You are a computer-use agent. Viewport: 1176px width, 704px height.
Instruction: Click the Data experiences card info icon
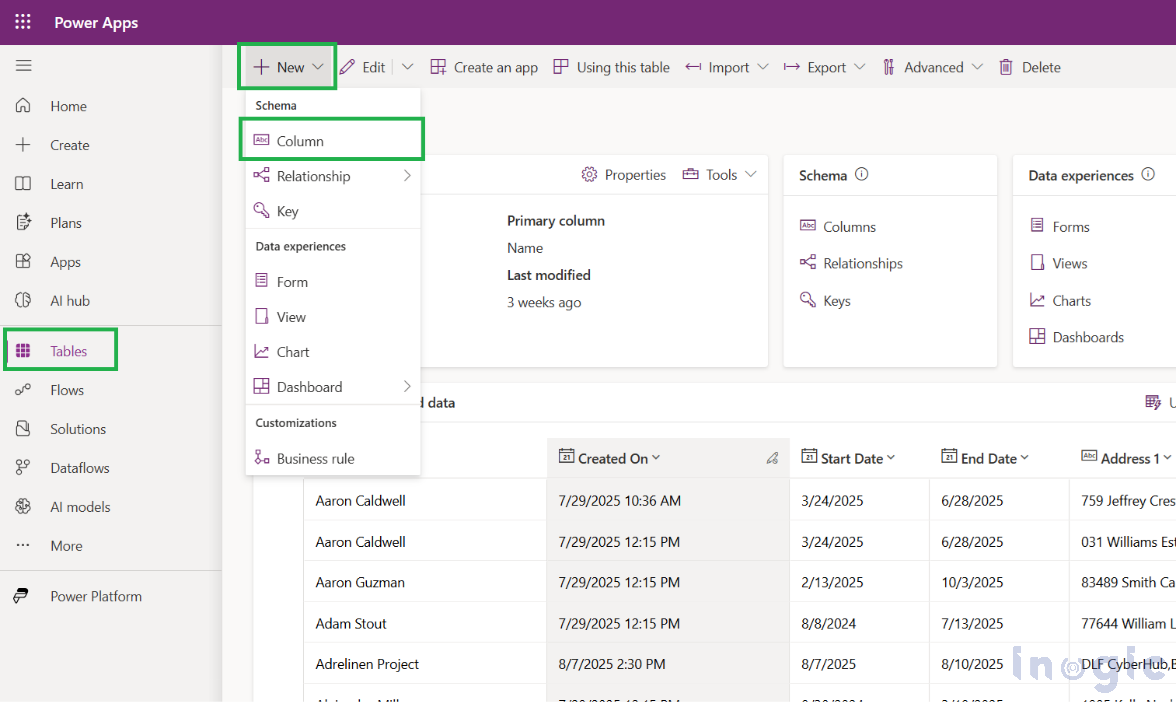coord(1148,174)
